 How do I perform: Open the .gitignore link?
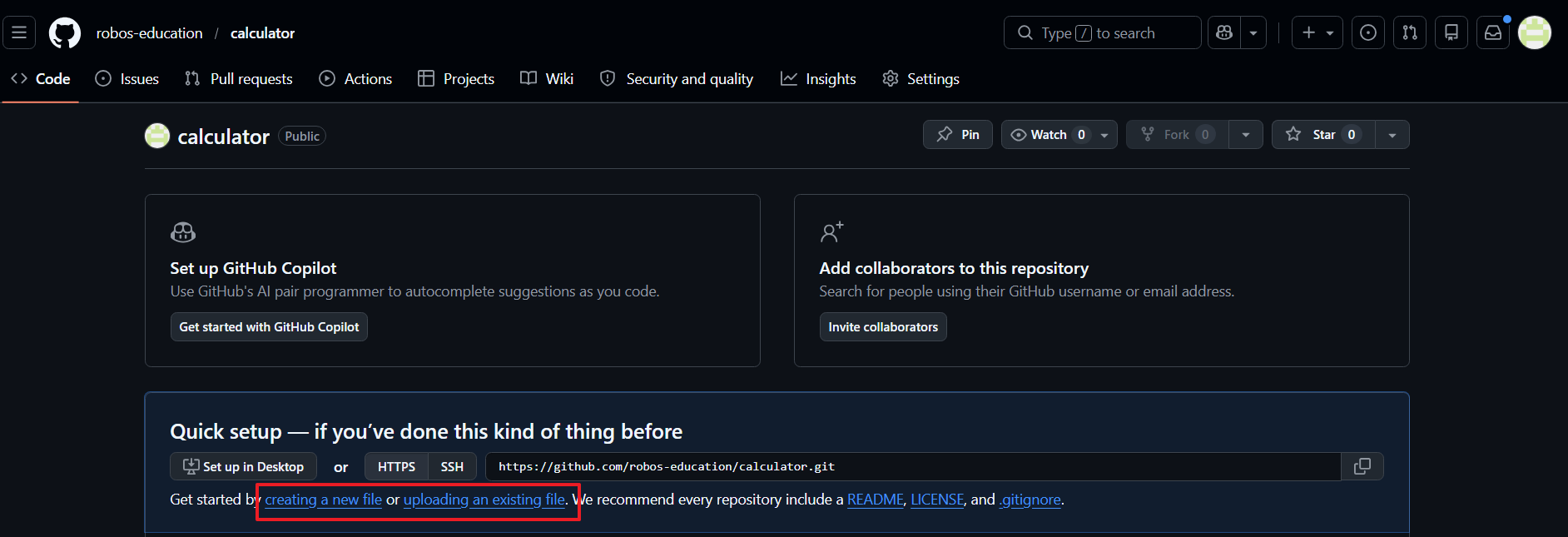coord(1030,500)
